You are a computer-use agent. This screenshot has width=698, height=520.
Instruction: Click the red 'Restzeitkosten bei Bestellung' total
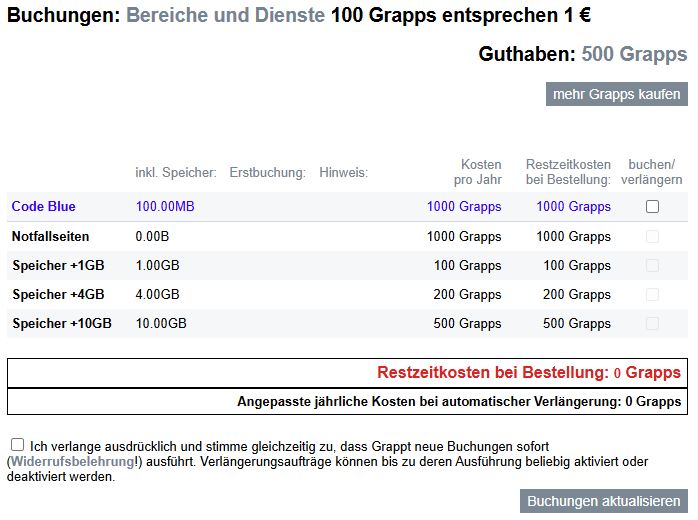(529, 373)
